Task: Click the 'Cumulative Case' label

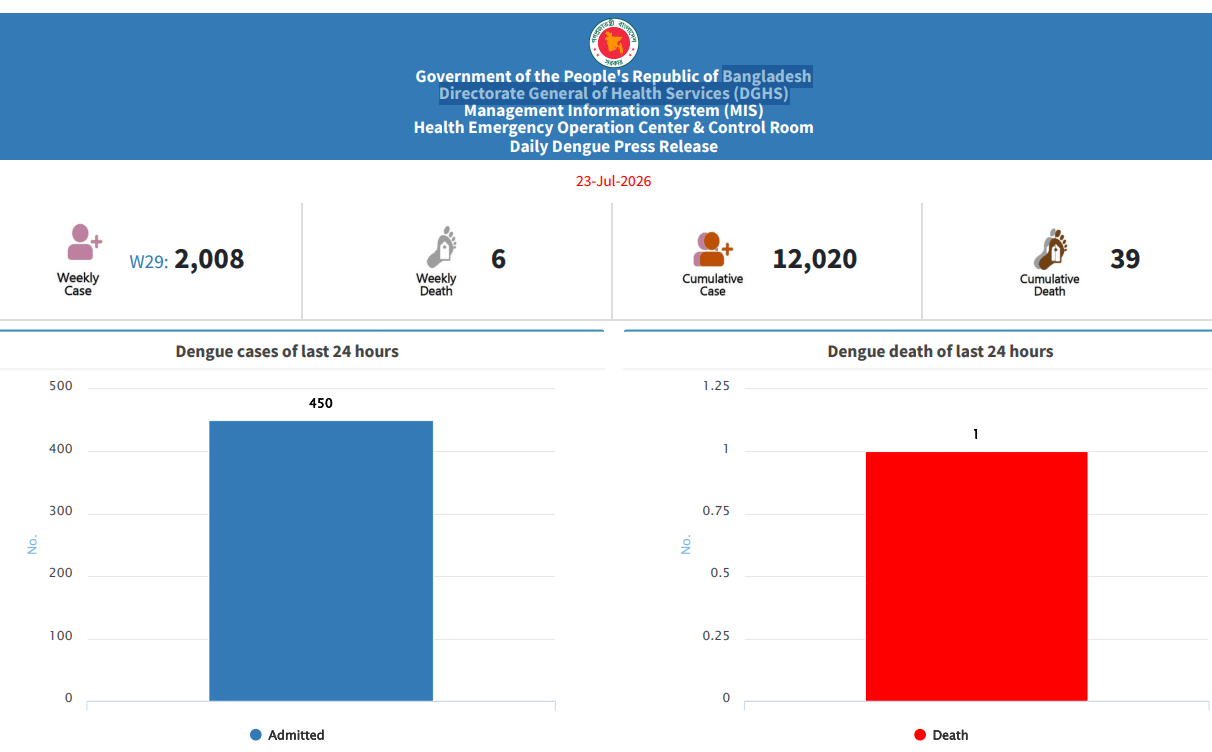Action: coord(713,285)
